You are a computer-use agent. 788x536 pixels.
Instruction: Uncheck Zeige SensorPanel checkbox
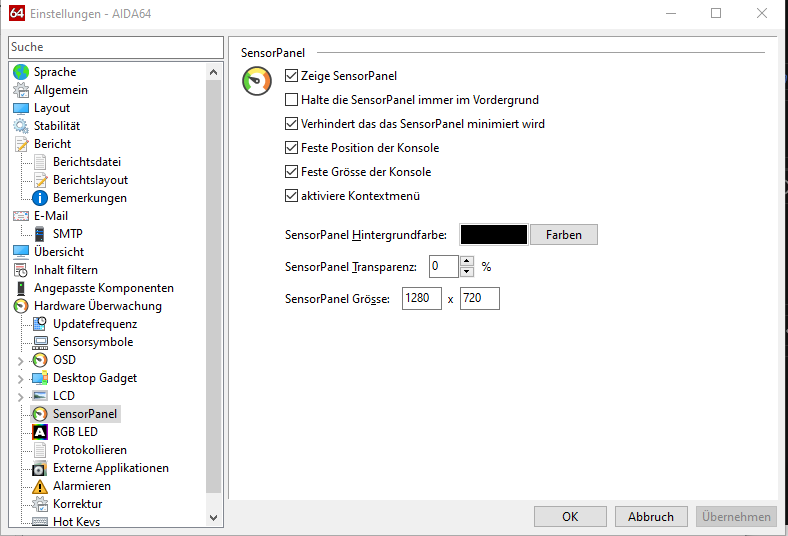(x=291, y=76)
